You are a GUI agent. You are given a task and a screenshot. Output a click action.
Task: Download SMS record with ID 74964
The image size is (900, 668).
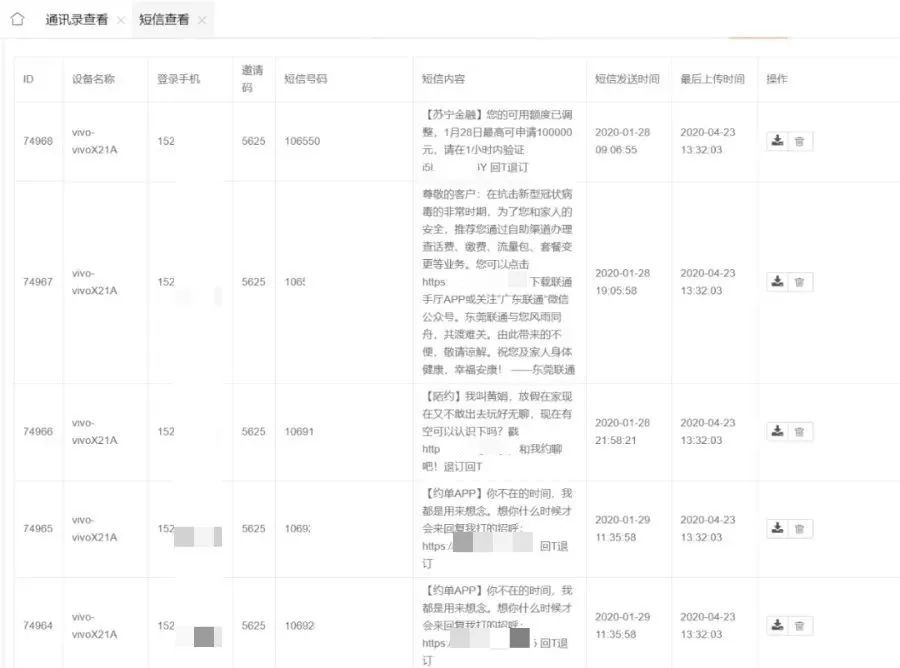[x=777, y=625]
